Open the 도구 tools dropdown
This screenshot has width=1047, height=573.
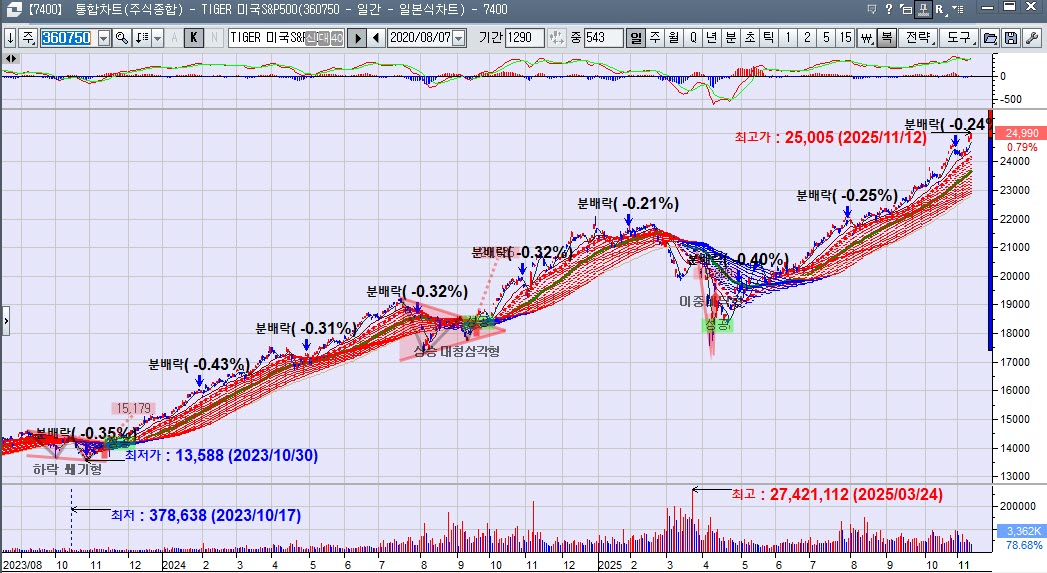pyautogui.click(x=959, y=38)
